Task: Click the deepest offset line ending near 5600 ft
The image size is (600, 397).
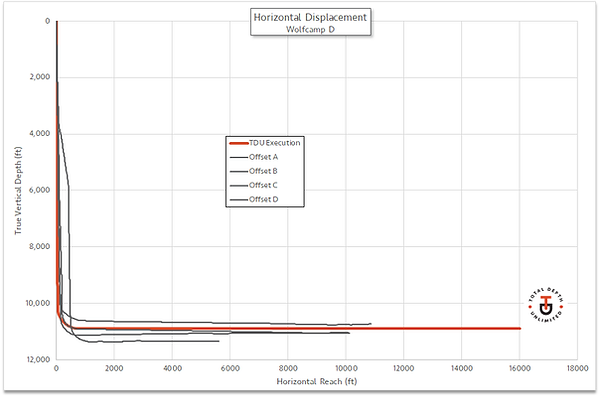Action: coord(218,341)
